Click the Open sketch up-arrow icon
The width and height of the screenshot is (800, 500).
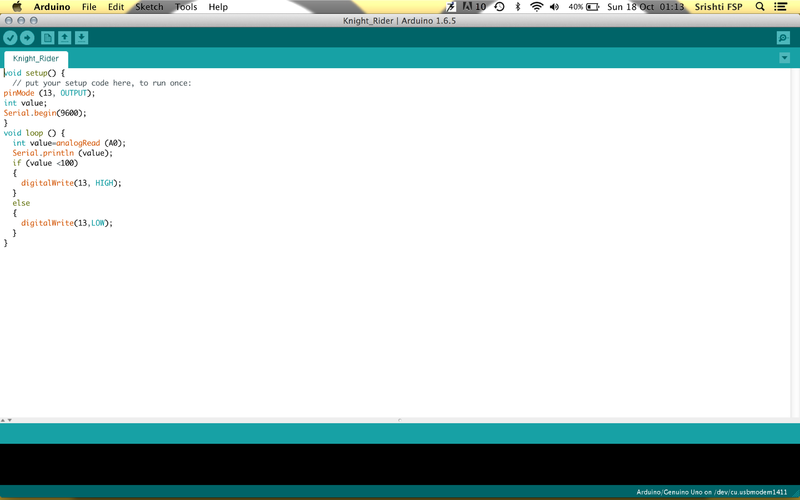[x=64, y=38]
